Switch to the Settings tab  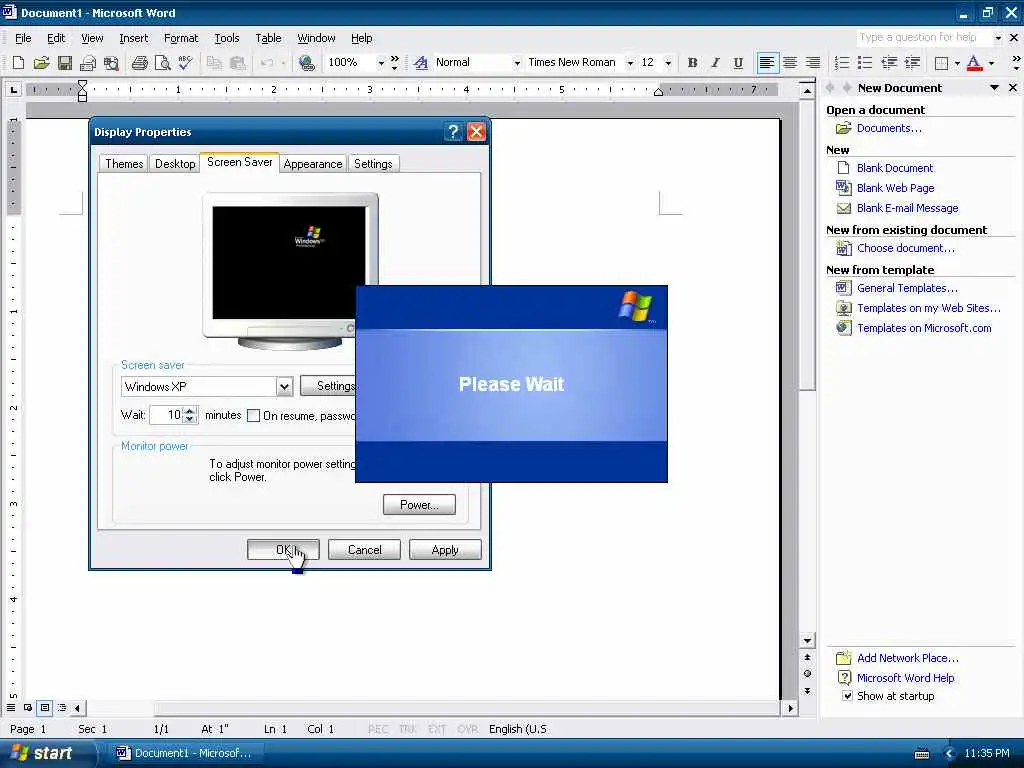[373, 164]
